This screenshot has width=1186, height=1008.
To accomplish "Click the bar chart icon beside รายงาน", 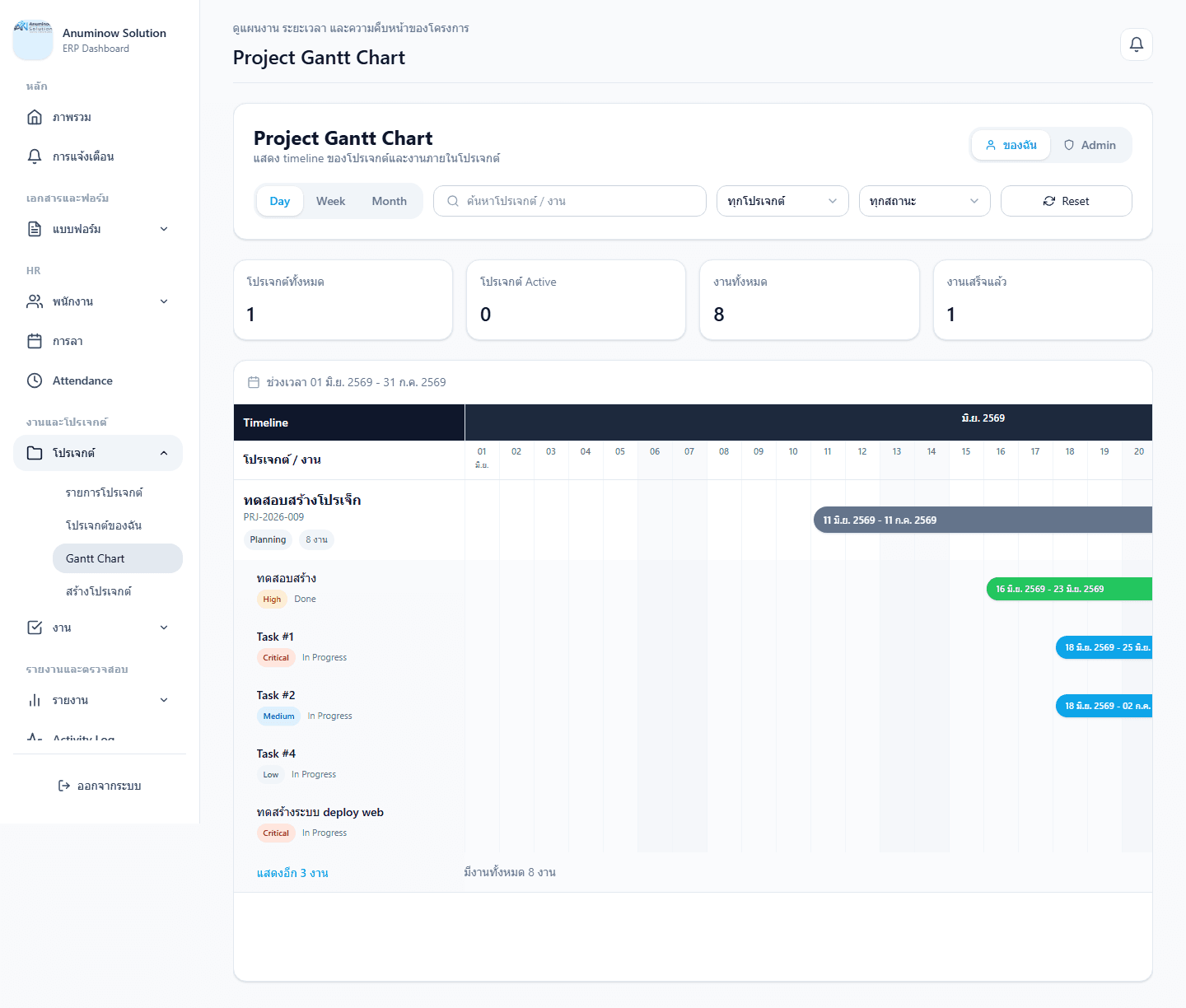I will [35, 700].
